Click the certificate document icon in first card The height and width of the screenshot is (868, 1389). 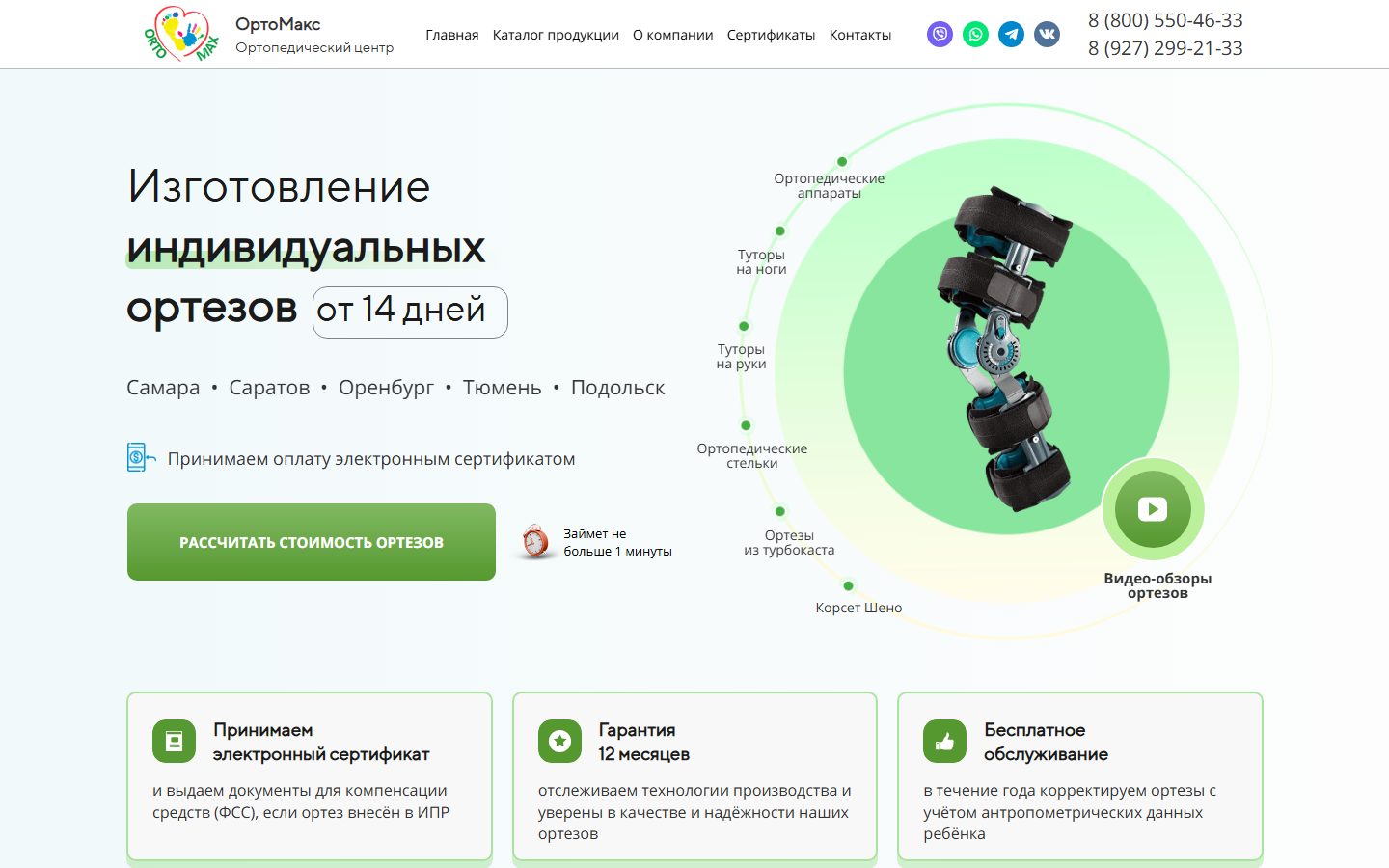(174, 741)
